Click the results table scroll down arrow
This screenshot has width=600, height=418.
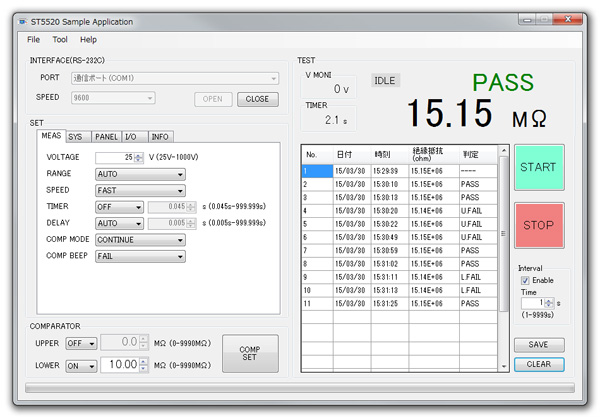(504, 366)
